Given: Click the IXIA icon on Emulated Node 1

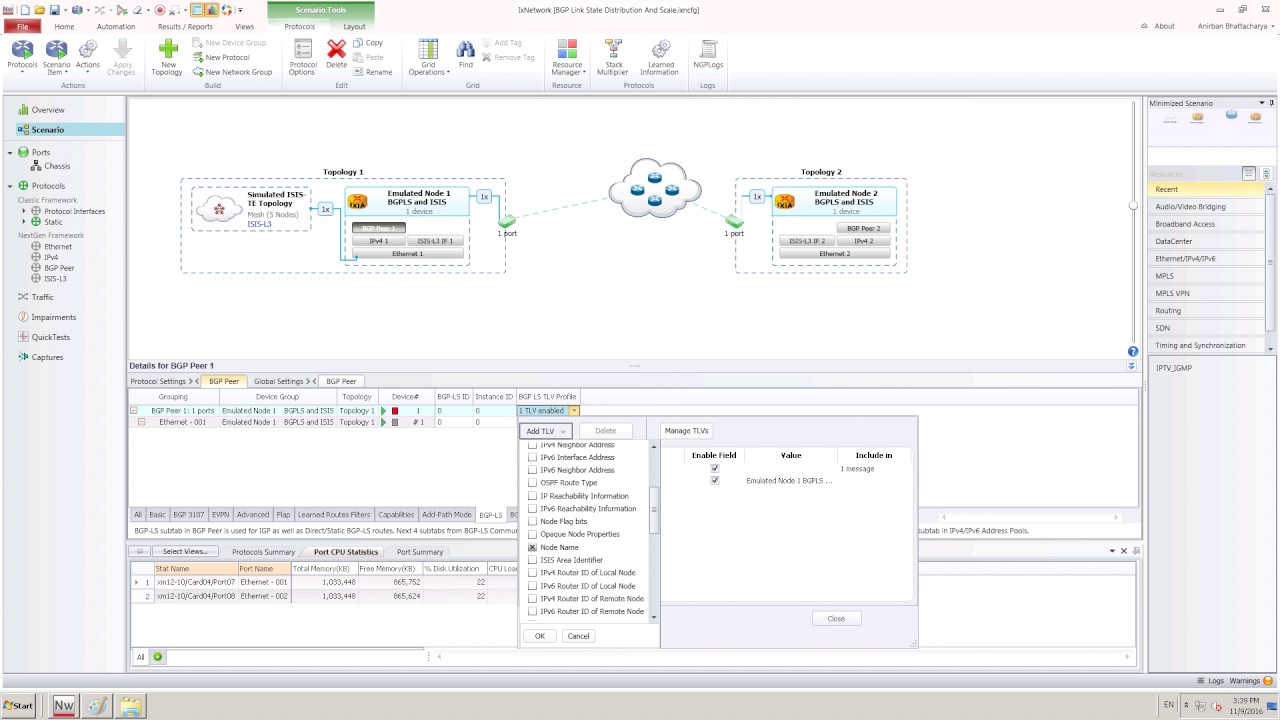Looking at the screenshot, I should (357, 202).
